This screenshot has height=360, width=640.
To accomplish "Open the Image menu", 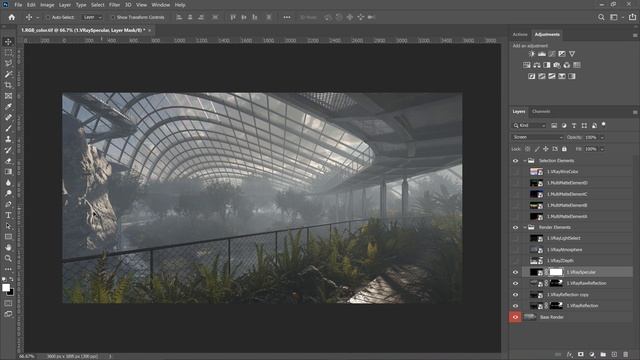I will 47,5.
